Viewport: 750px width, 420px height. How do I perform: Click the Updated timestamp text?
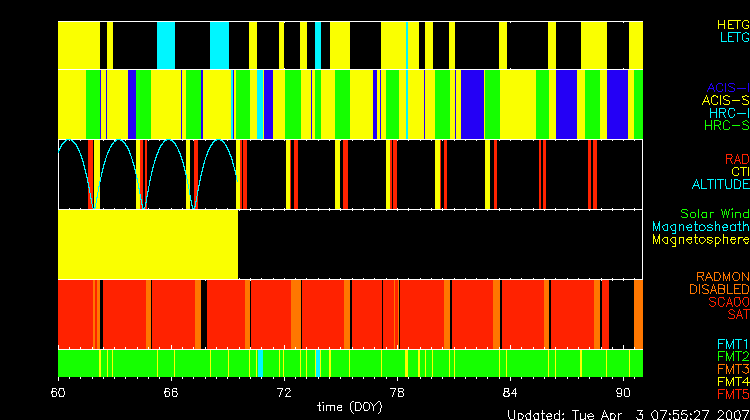point(627,413)
